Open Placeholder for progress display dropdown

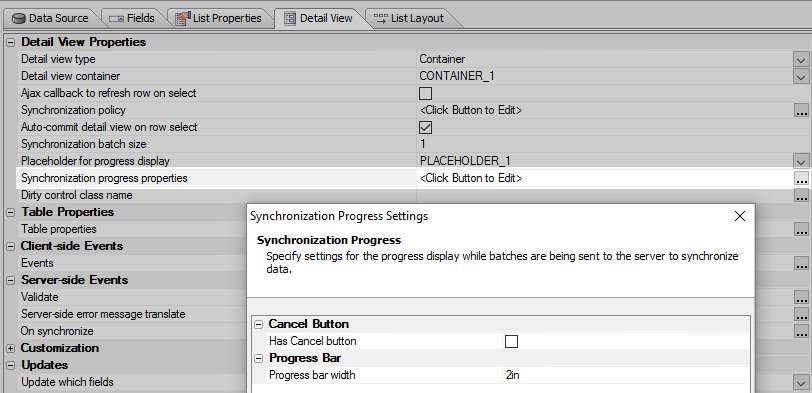point(801,162)
